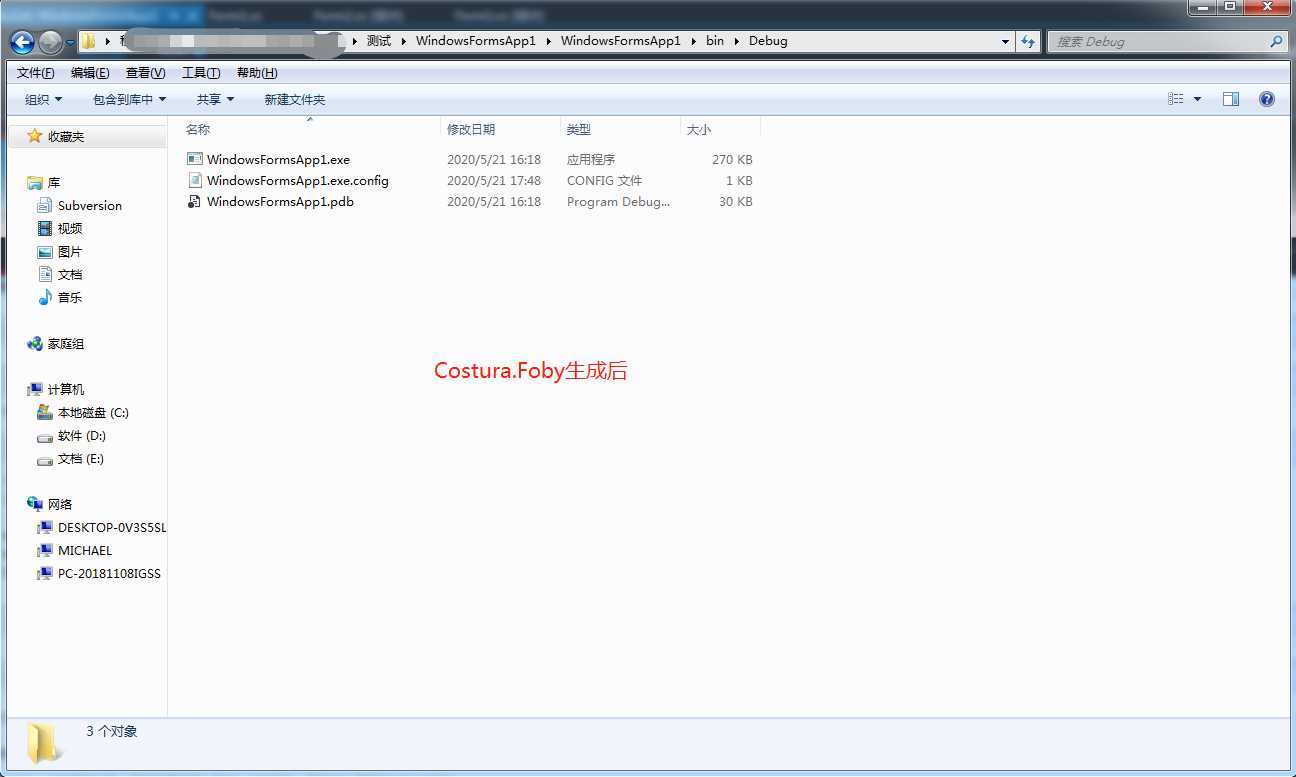The image size is (1296, 777).
Task: Click the blue help question icon
Action: click(x=1267, y=99)
